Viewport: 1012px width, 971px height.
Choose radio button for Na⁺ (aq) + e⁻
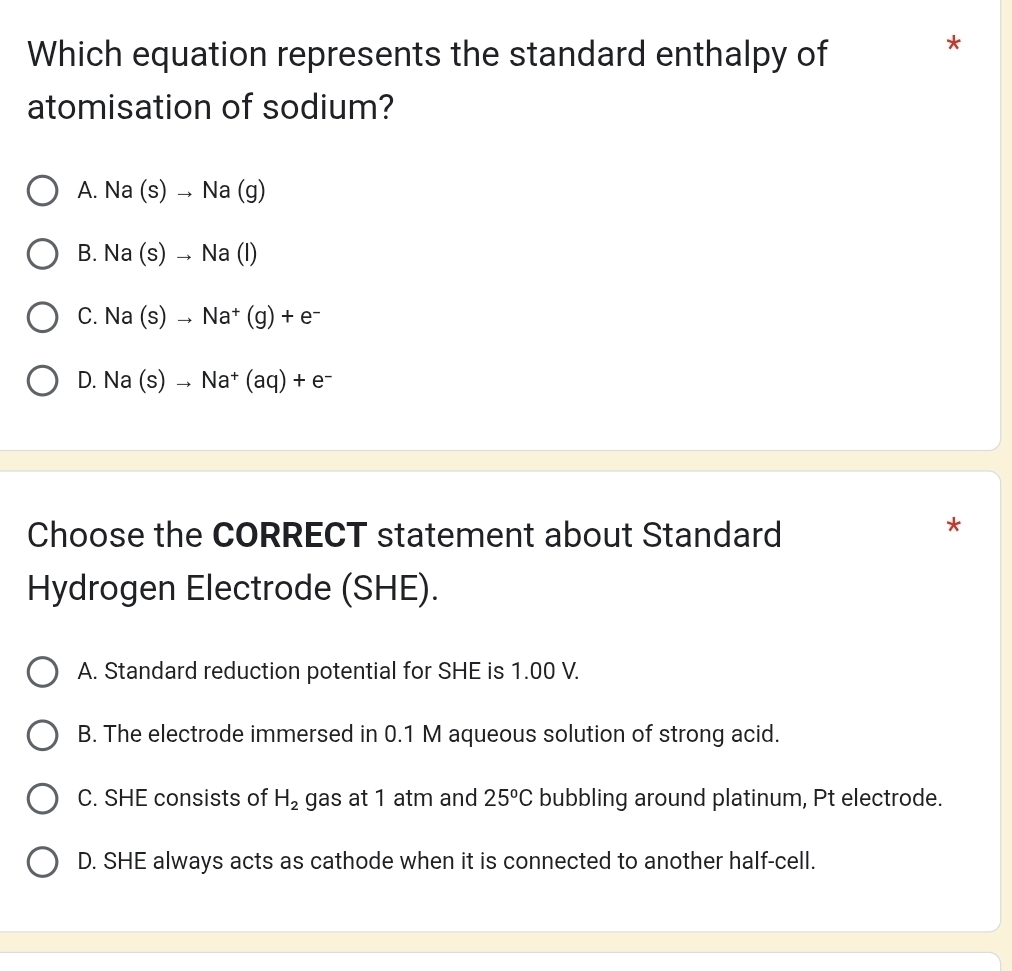[x=41, y=381]
